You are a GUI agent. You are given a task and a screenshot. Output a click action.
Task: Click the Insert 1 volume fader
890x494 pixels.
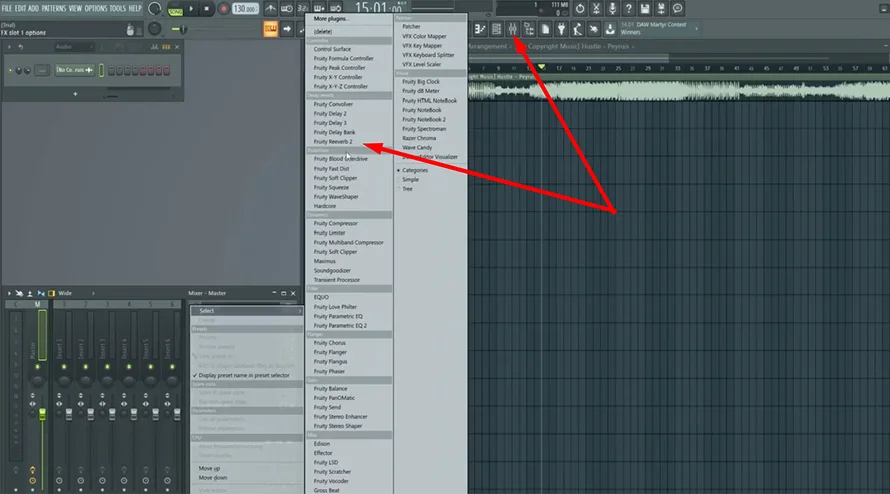[x=69, y=415]
